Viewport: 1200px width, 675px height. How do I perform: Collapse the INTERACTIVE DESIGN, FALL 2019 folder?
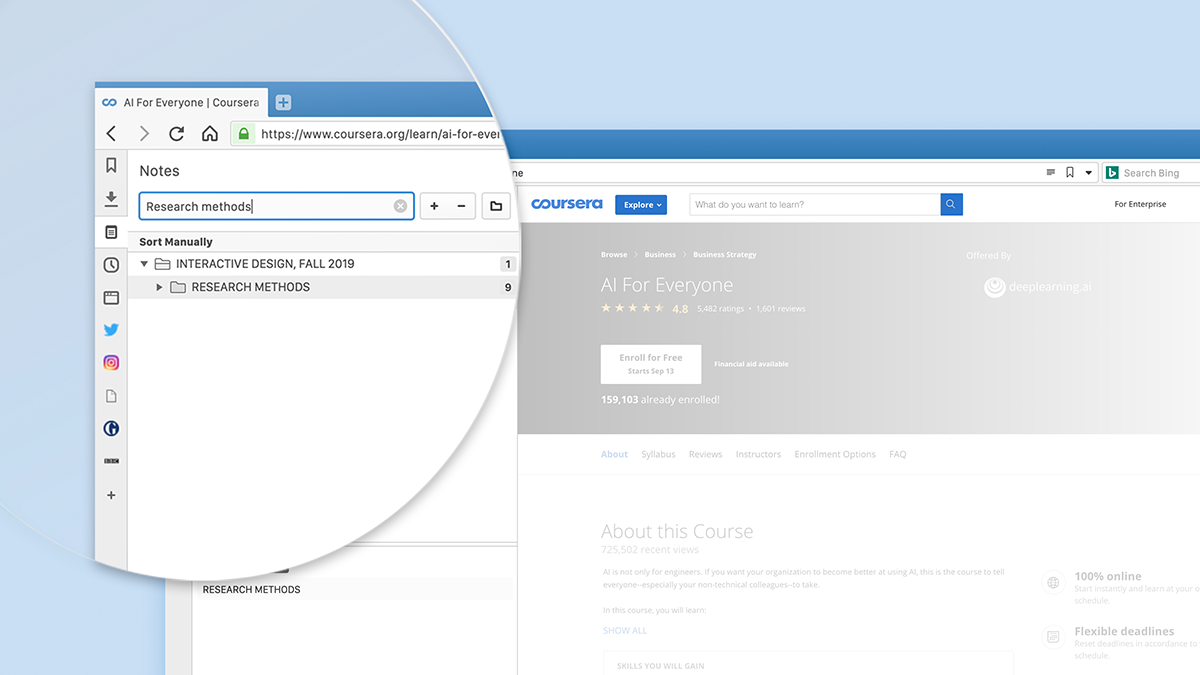point(144,264)
